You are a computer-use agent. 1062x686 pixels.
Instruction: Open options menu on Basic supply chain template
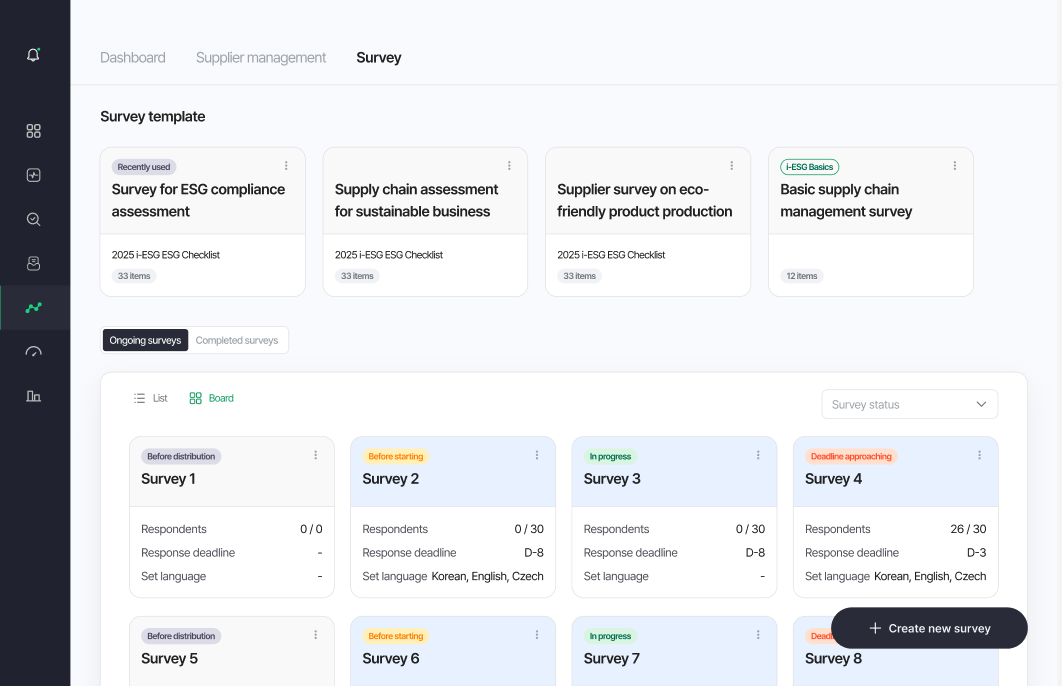pos(955,166)
